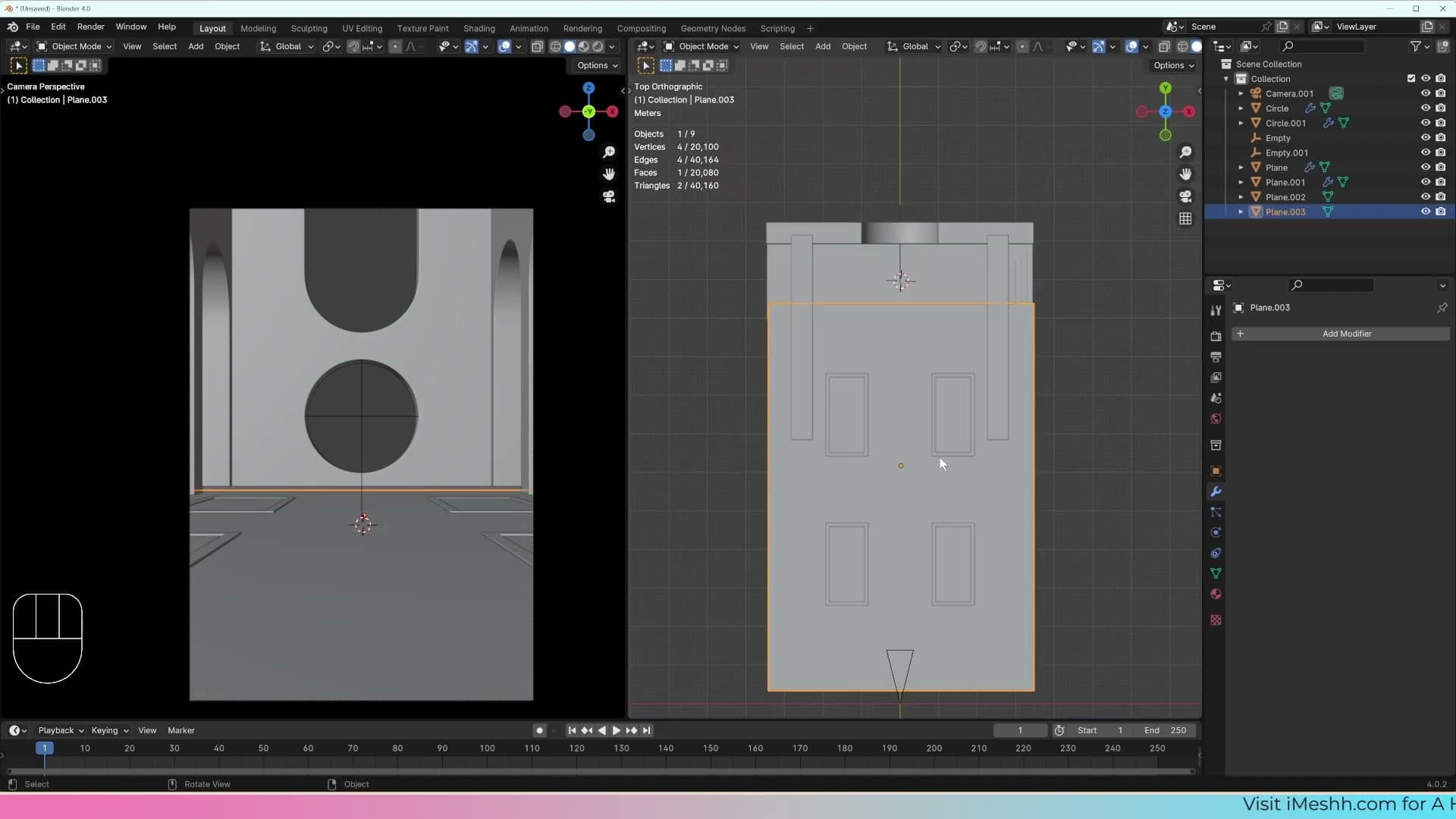Jump to the last frame
Viewport: 1456px width, 819px height.
[646, 730]
